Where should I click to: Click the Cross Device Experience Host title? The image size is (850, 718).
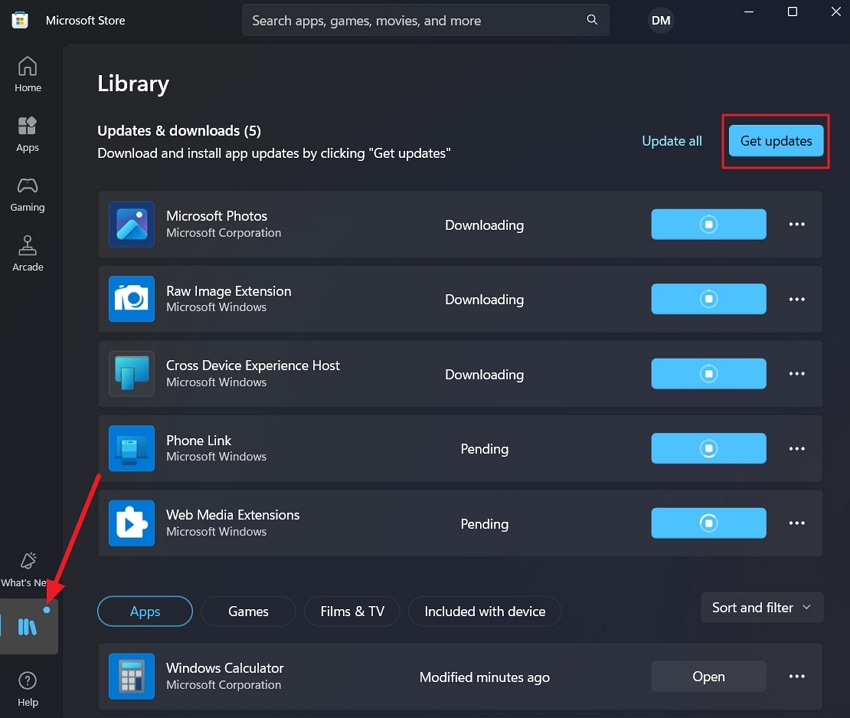(x=253, y=366)
